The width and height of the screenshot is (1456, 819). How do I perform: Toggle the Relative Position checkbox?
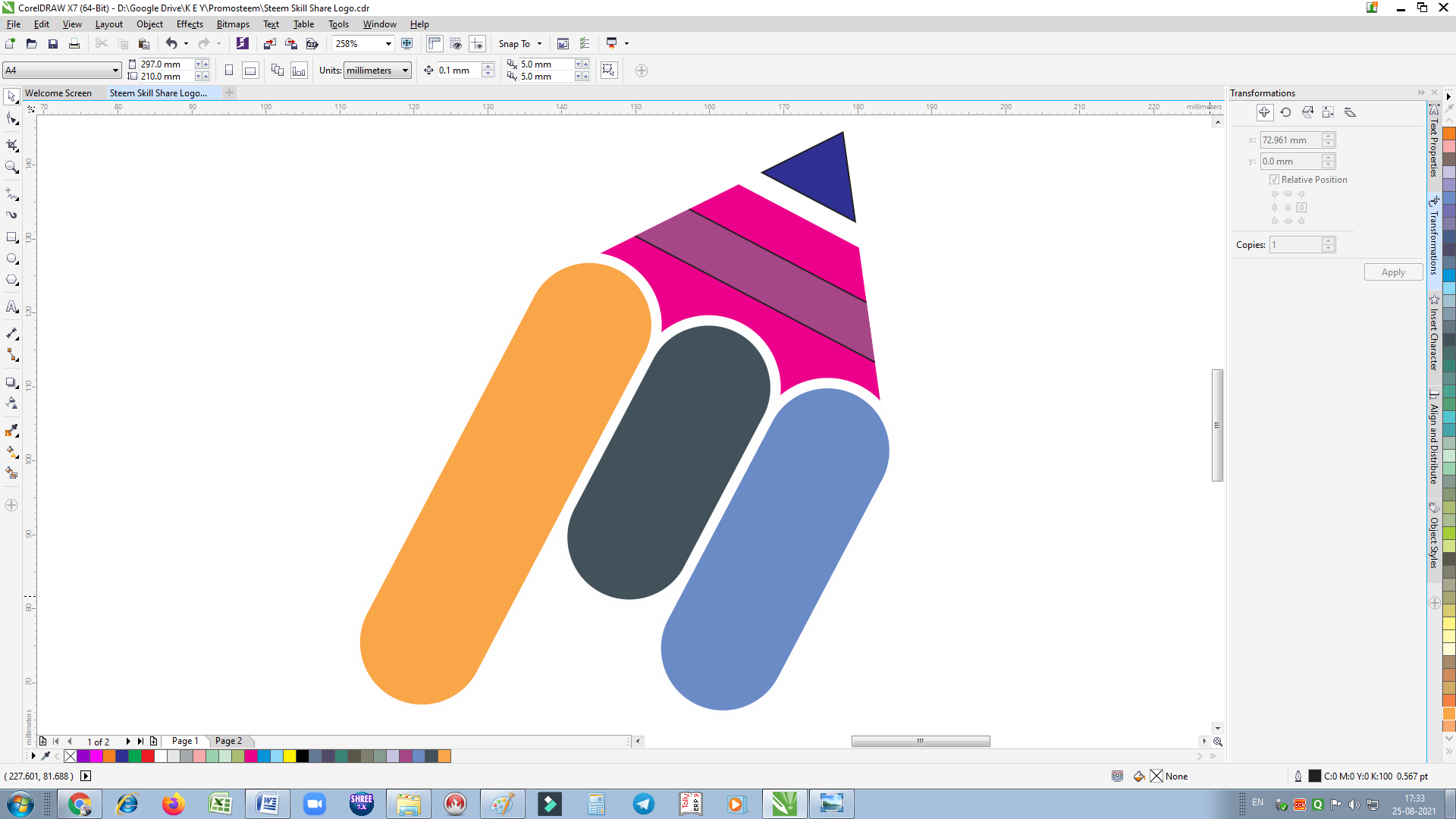(1274, 180)
